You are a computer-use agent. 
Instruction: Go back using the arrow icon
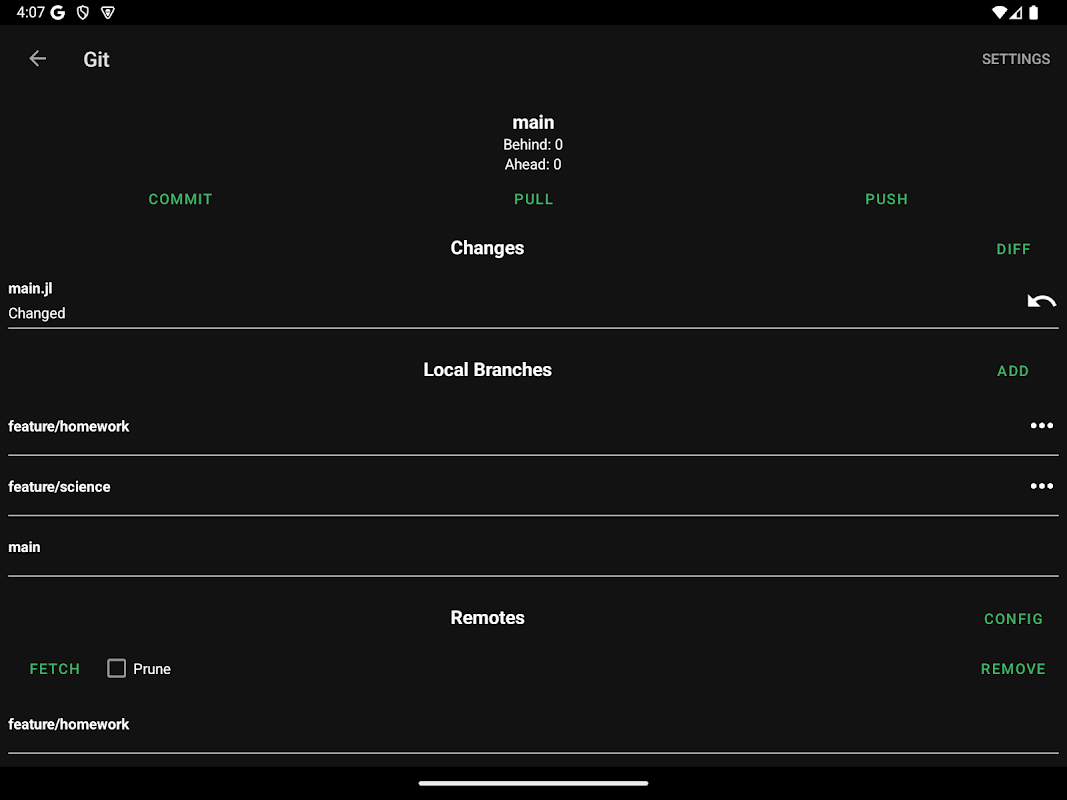tap(37, 59)
